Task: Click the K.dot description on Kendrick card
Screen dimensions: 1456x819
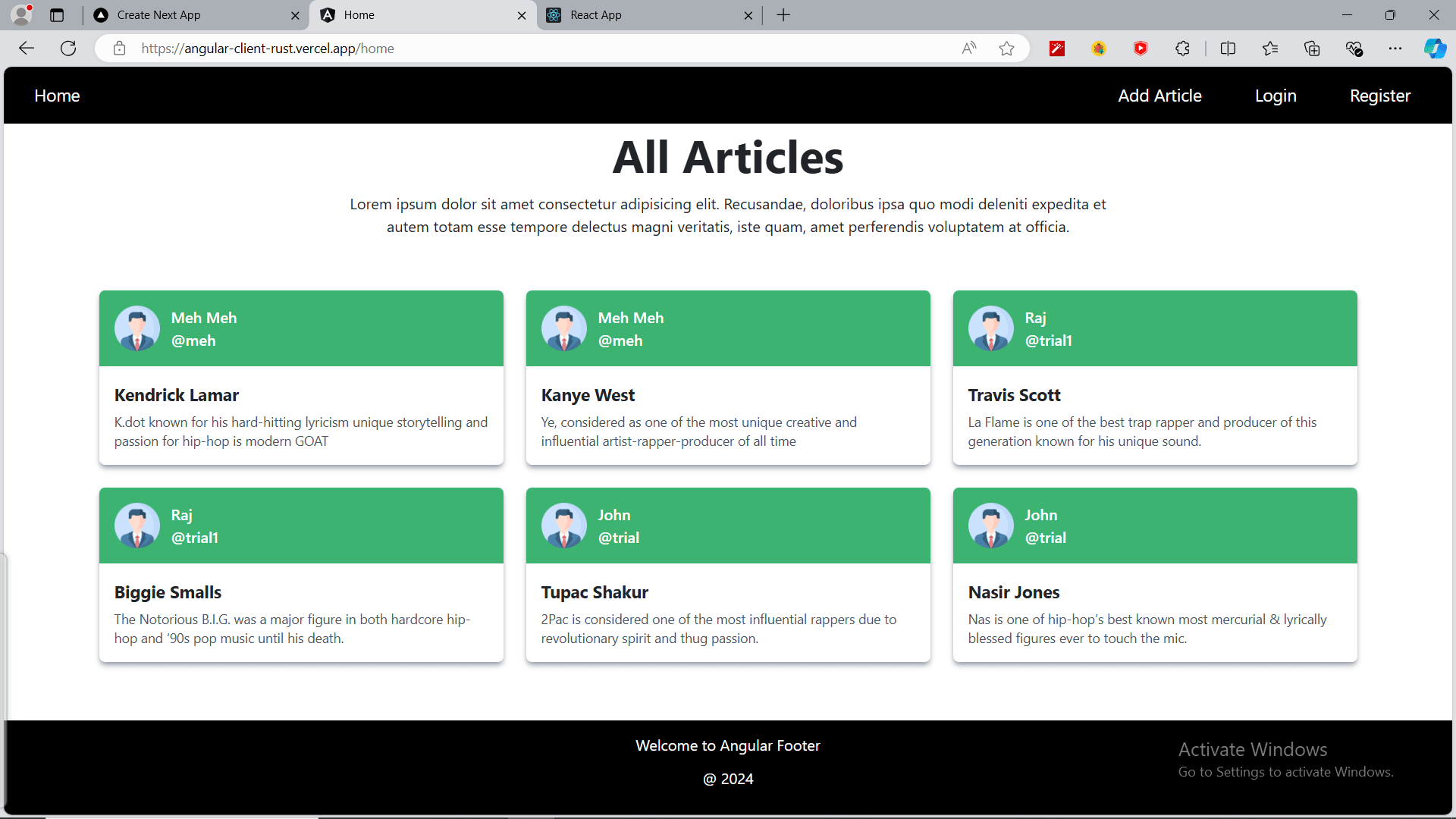Action: click(301, 431)
